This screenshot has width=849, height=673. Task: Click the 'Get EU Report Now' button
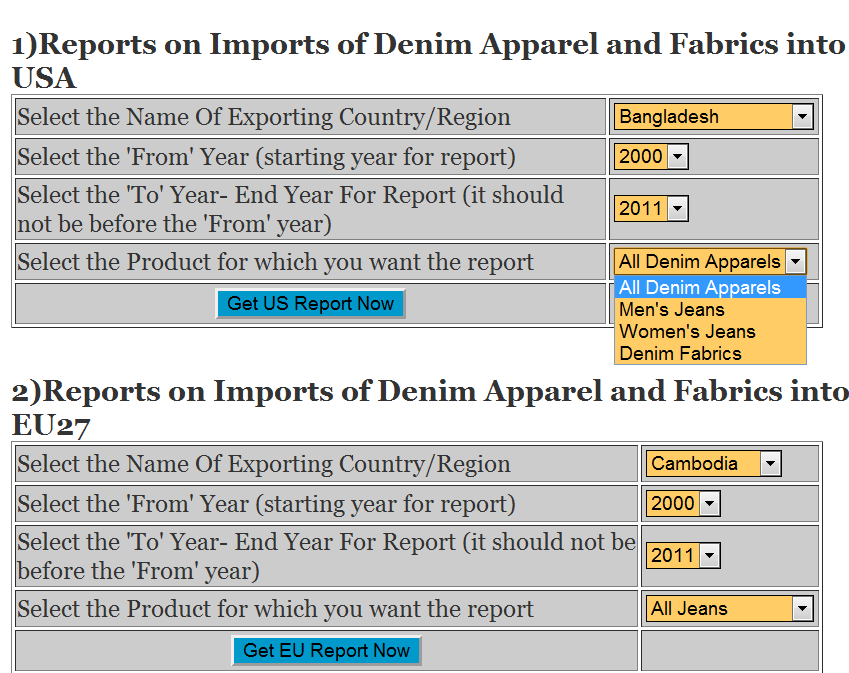click(326, 651)
